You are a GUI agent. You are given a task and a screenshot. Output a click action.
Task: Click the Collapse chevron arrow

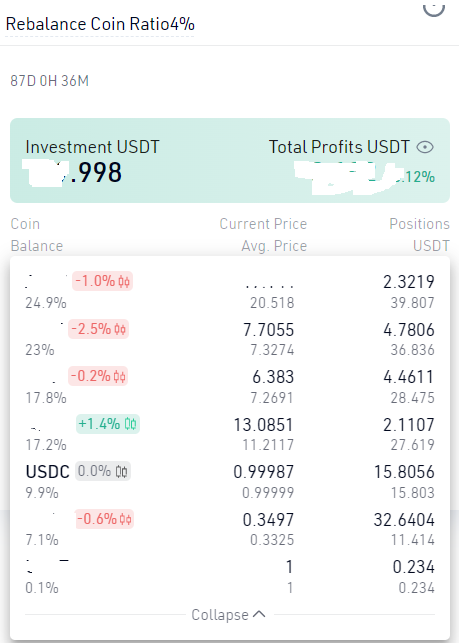click(x=259, y=614)
